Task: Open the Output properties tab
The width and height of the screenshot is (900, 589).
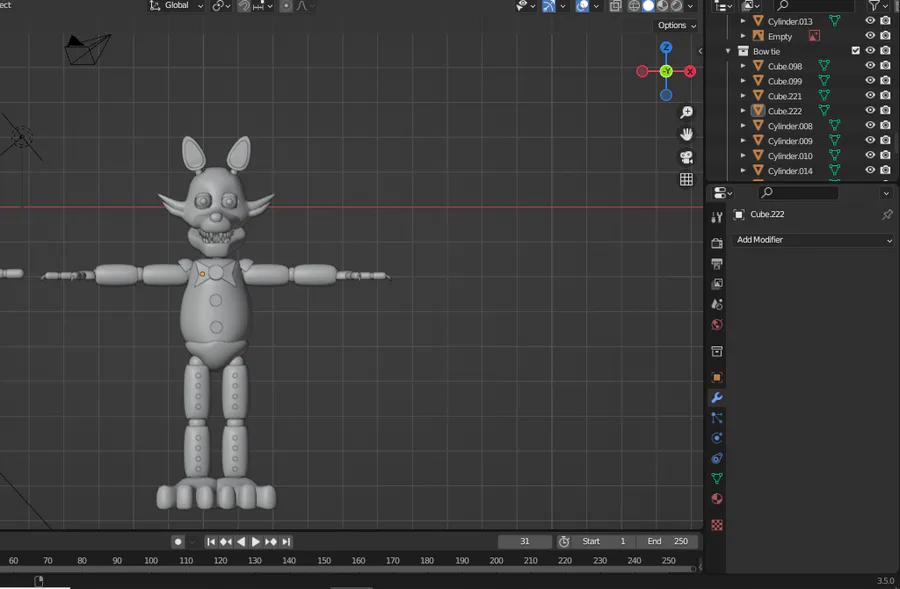Action: pyautogui.click(x=716, y=264)
